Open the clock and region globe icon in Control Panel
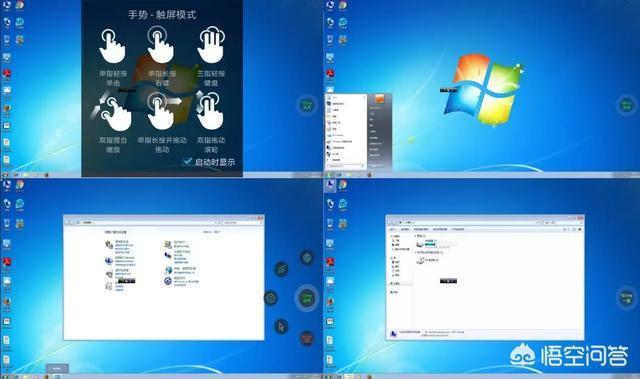 coord(168,270)
